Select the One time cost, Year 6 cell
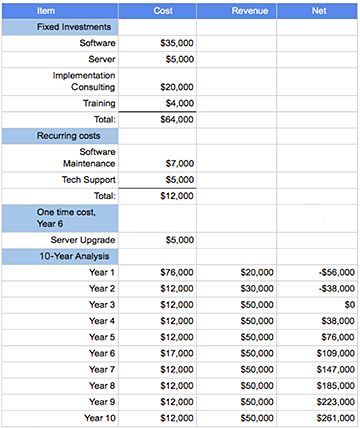 60,218
